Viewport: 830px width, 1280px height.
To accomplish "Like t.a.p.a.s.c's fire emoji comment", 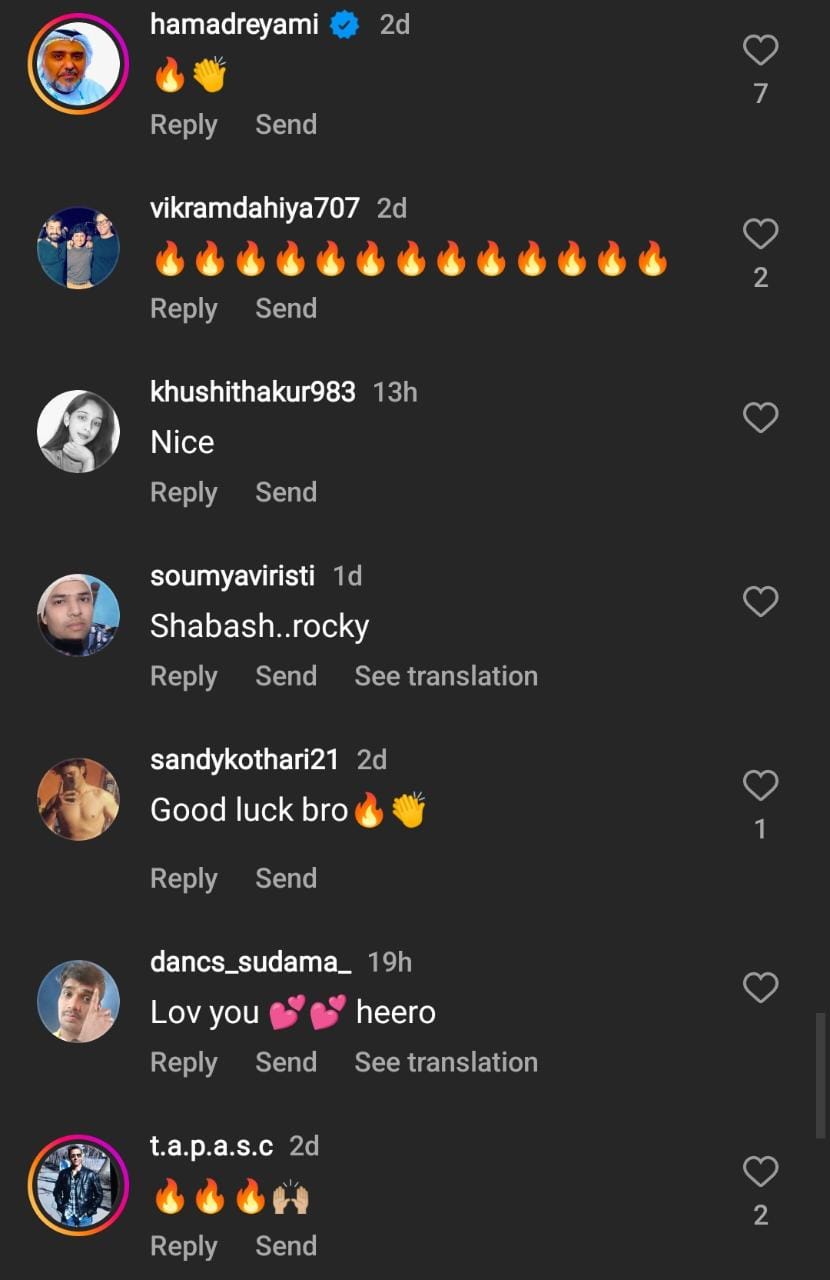I will (x=760, y=1172).
